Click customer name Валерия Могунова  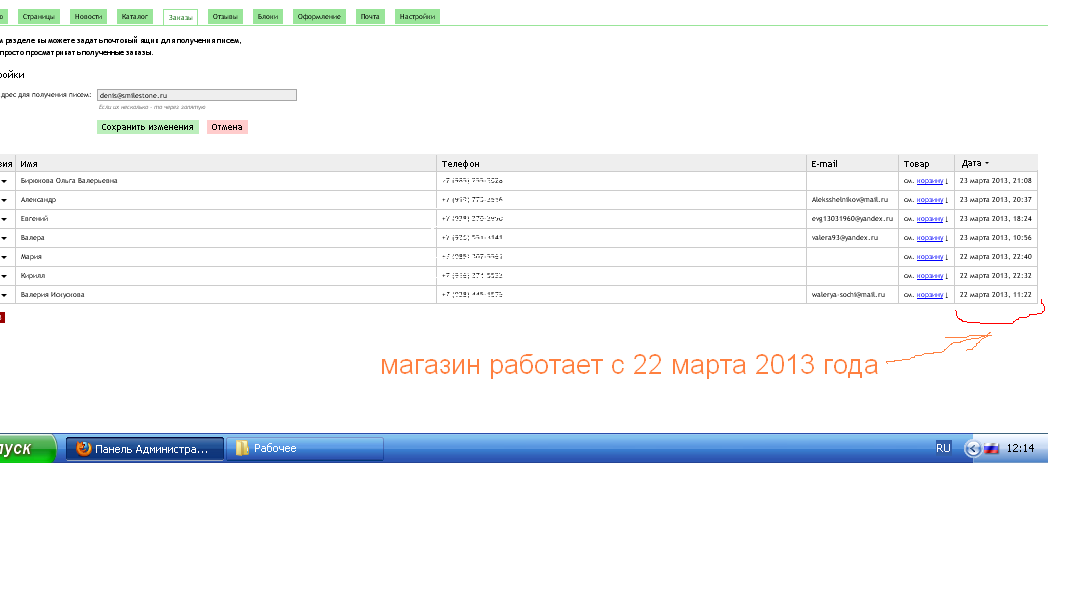pos(52,295)
